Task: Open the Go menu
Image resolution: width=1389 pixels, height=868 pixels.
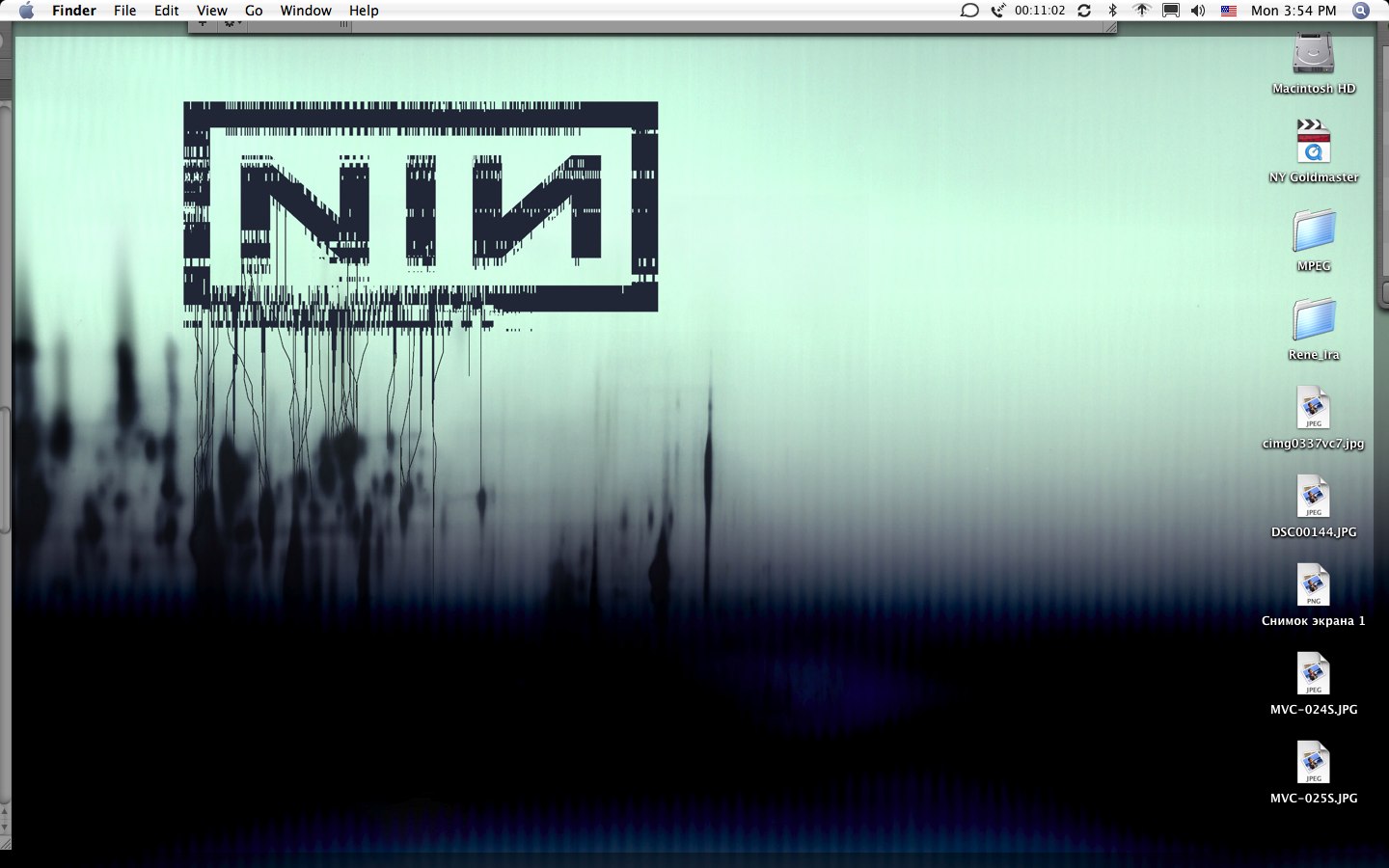Action: (254, 11)
